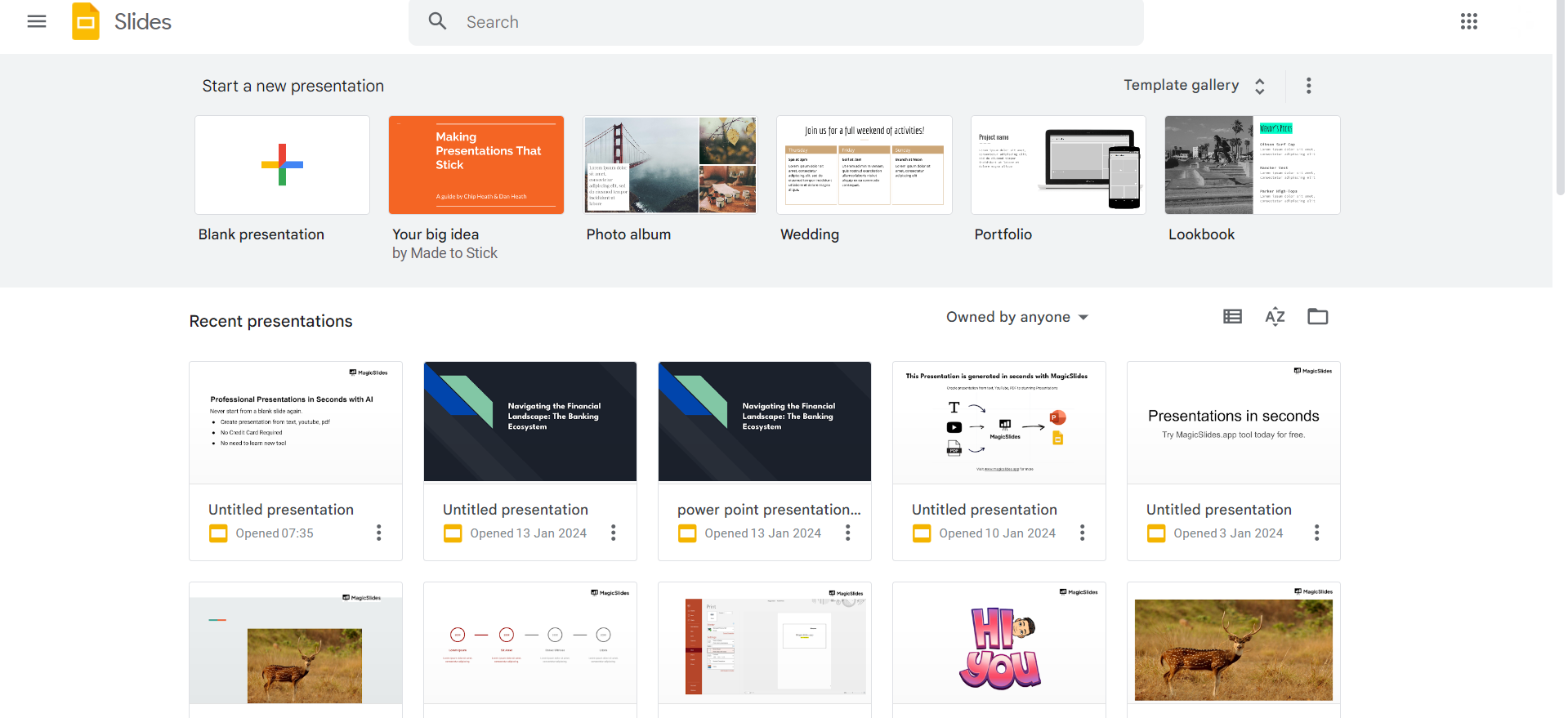Image resolution: width=1568 pixels, height=718 pixels.
Task: Click the power point presentation title
Action: coord(769,510)
